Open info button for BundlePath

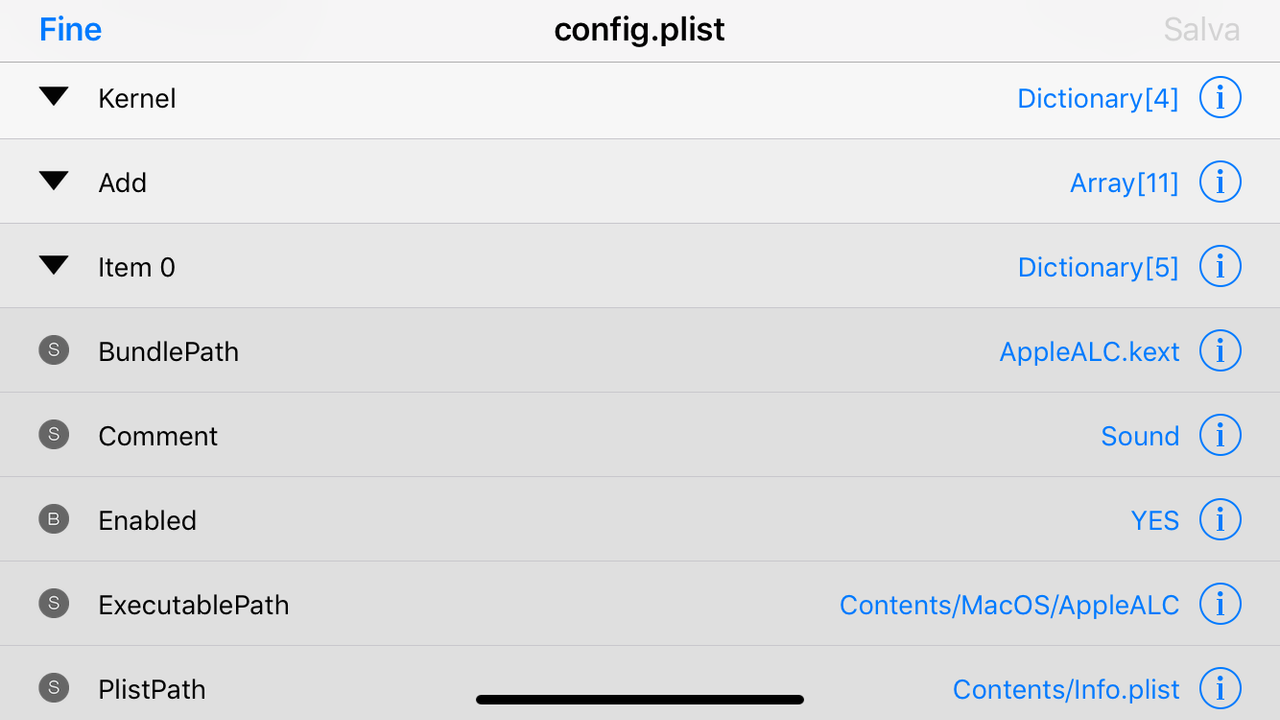pos(1220,351)
